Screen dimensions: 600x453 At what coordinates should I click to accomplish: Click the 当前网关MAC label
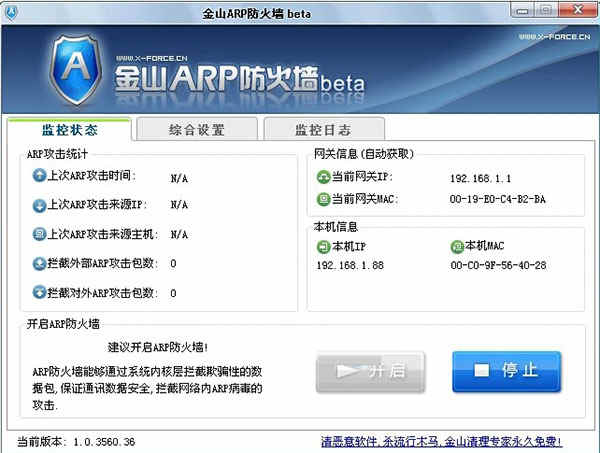365,199
